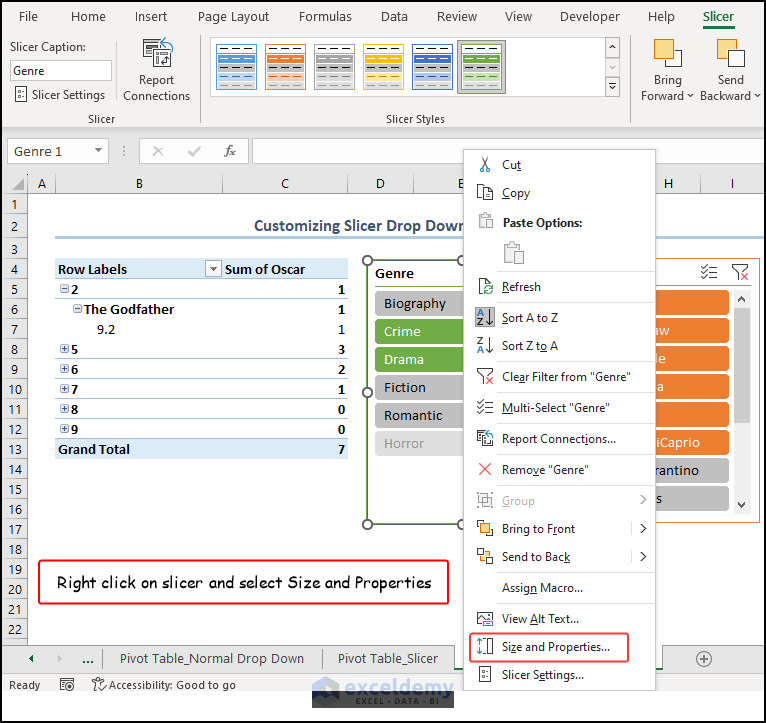
Task: Click the macro record status bar icon
Action: (x=67, y=684)
